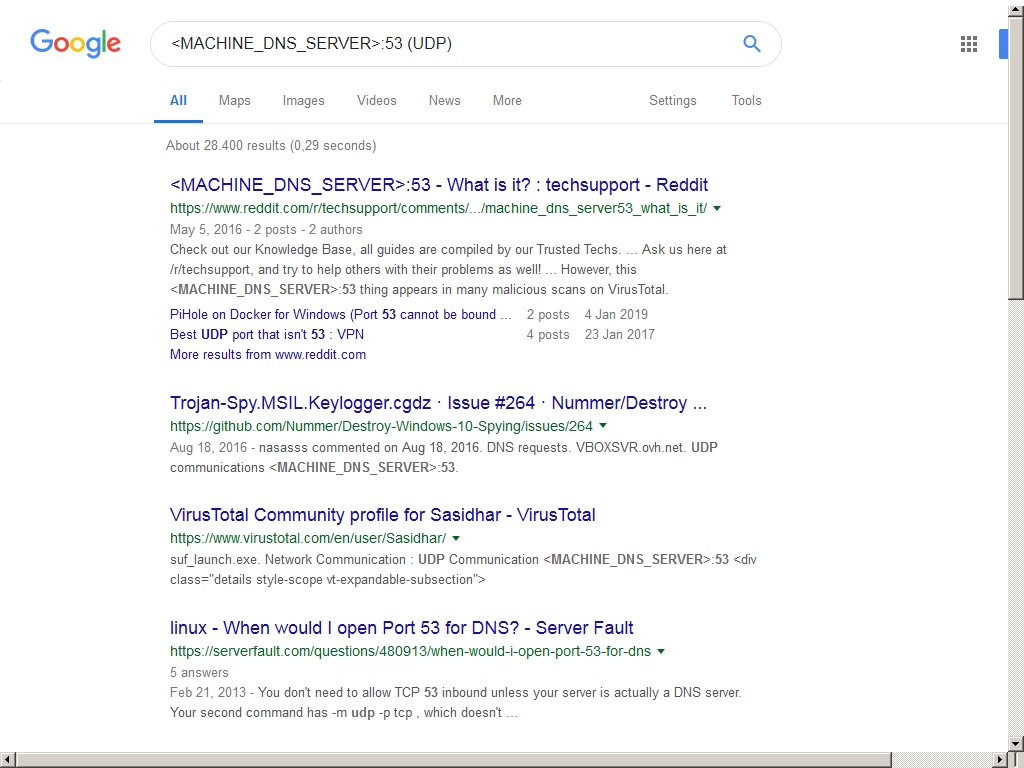Switch to the News tab
Viewport: 1024px width, 768px height.
click(444, 101)
